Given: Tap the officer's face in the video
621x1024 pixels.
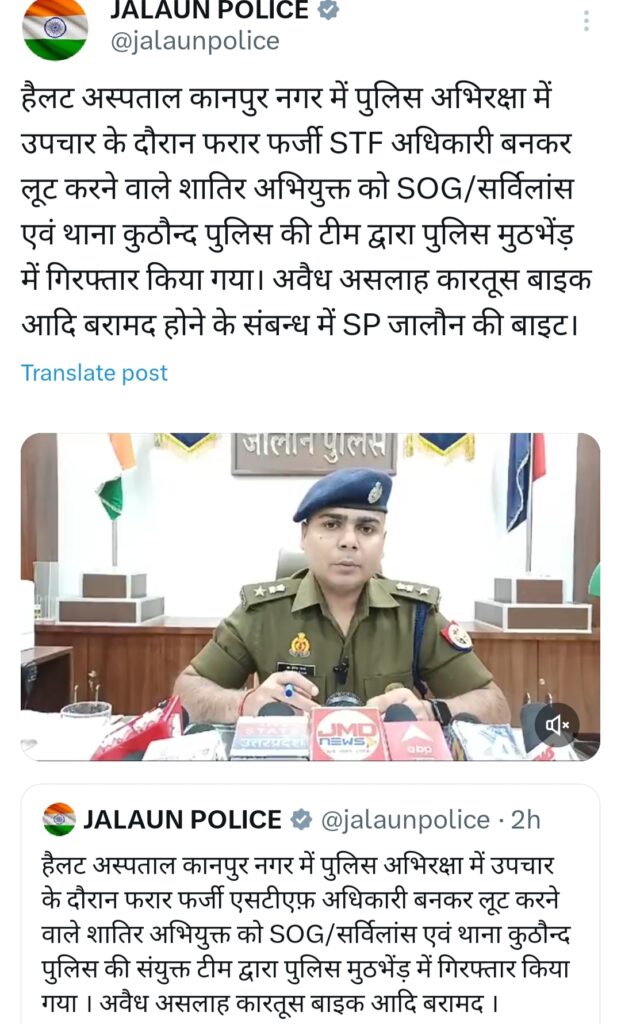Looking at the screenshot, I should pos(344,539).
